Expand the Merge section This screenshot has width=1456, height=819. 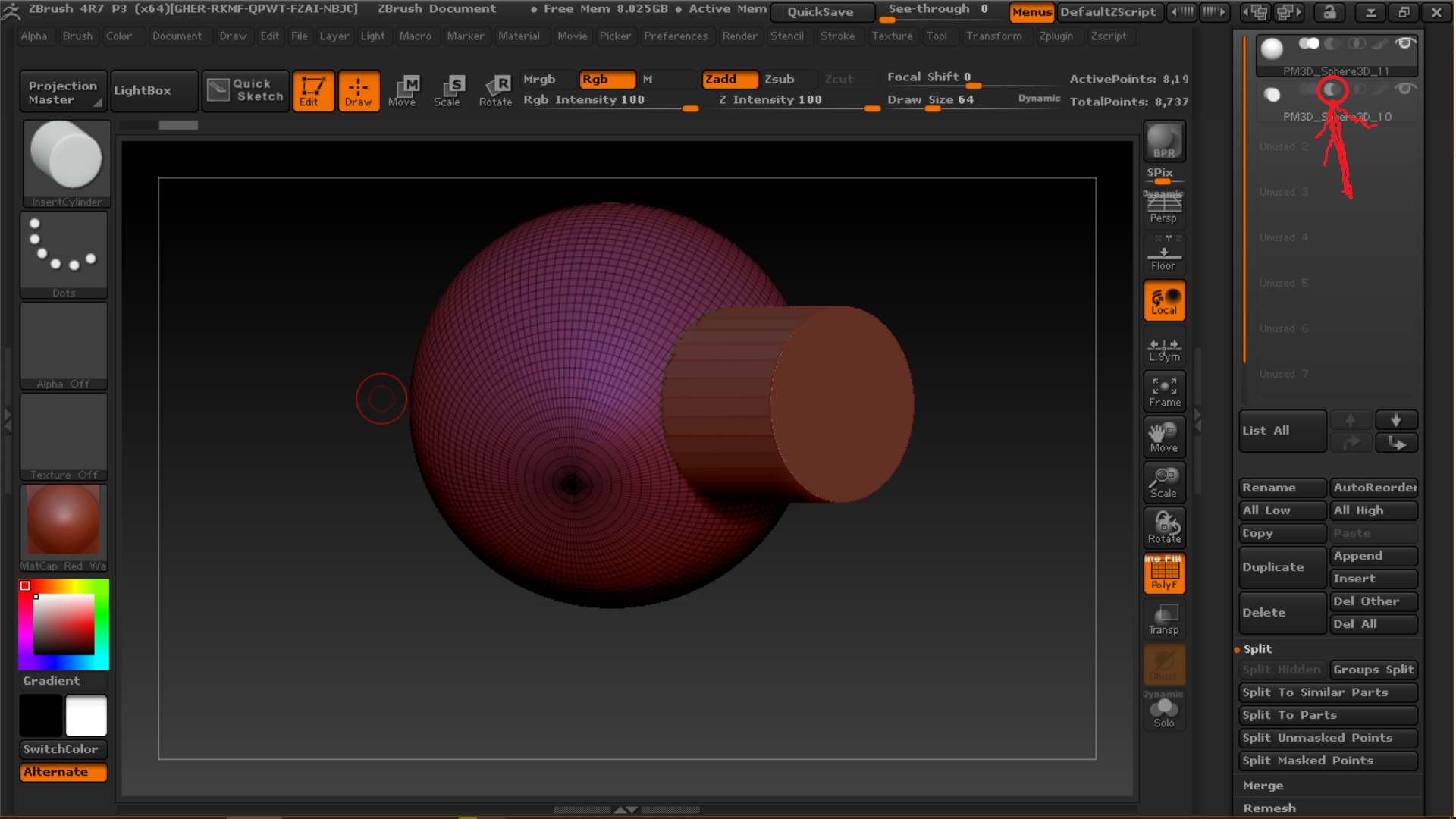click(x=1263, y=786)
